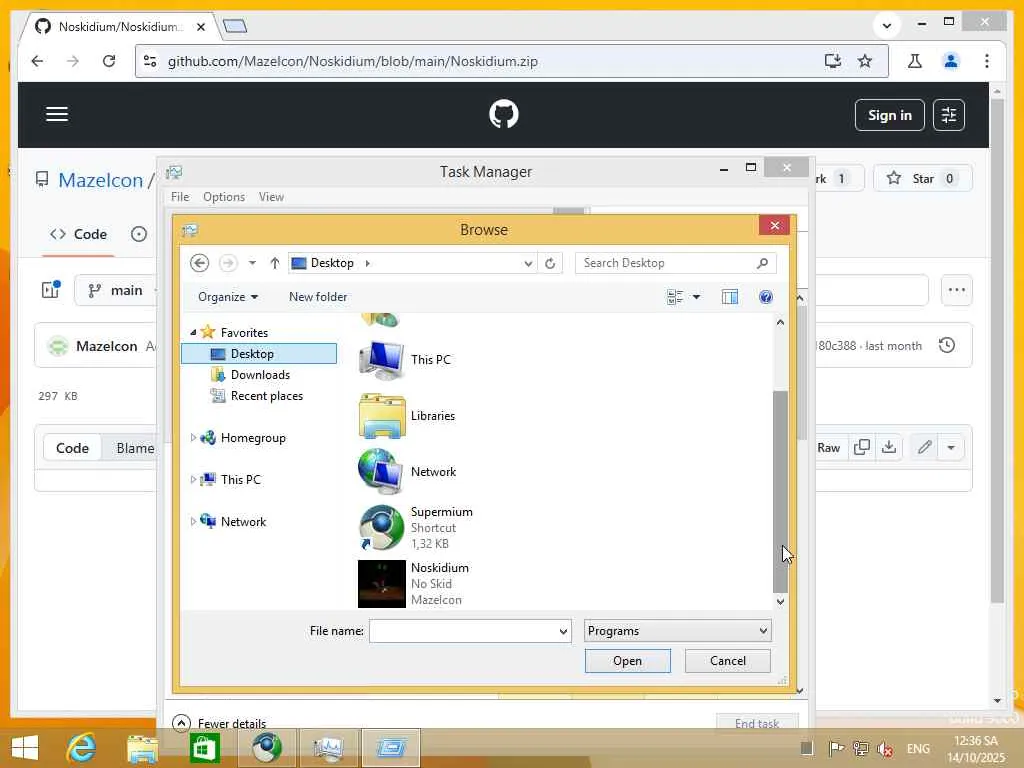
Task: Open more file actions ellipsis button
Action: [957, 290]
